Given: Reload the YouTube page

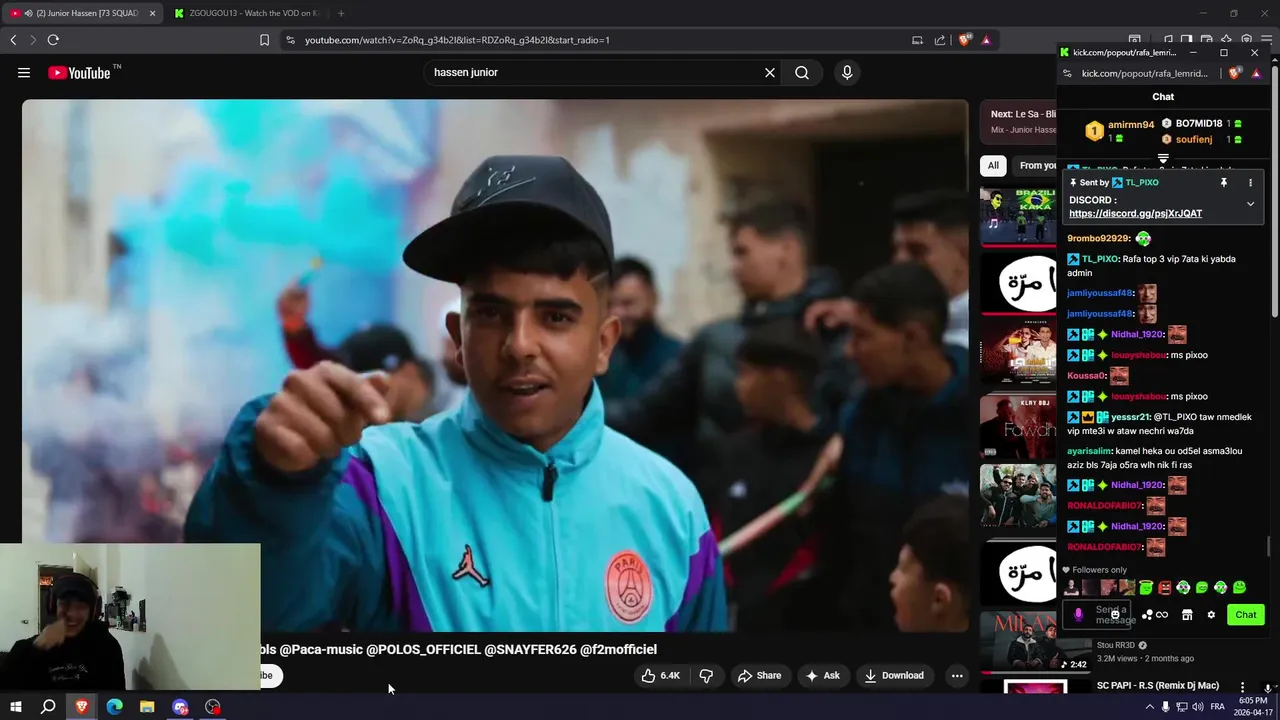Looking at the screenshot, I should (x=53, y=40).
